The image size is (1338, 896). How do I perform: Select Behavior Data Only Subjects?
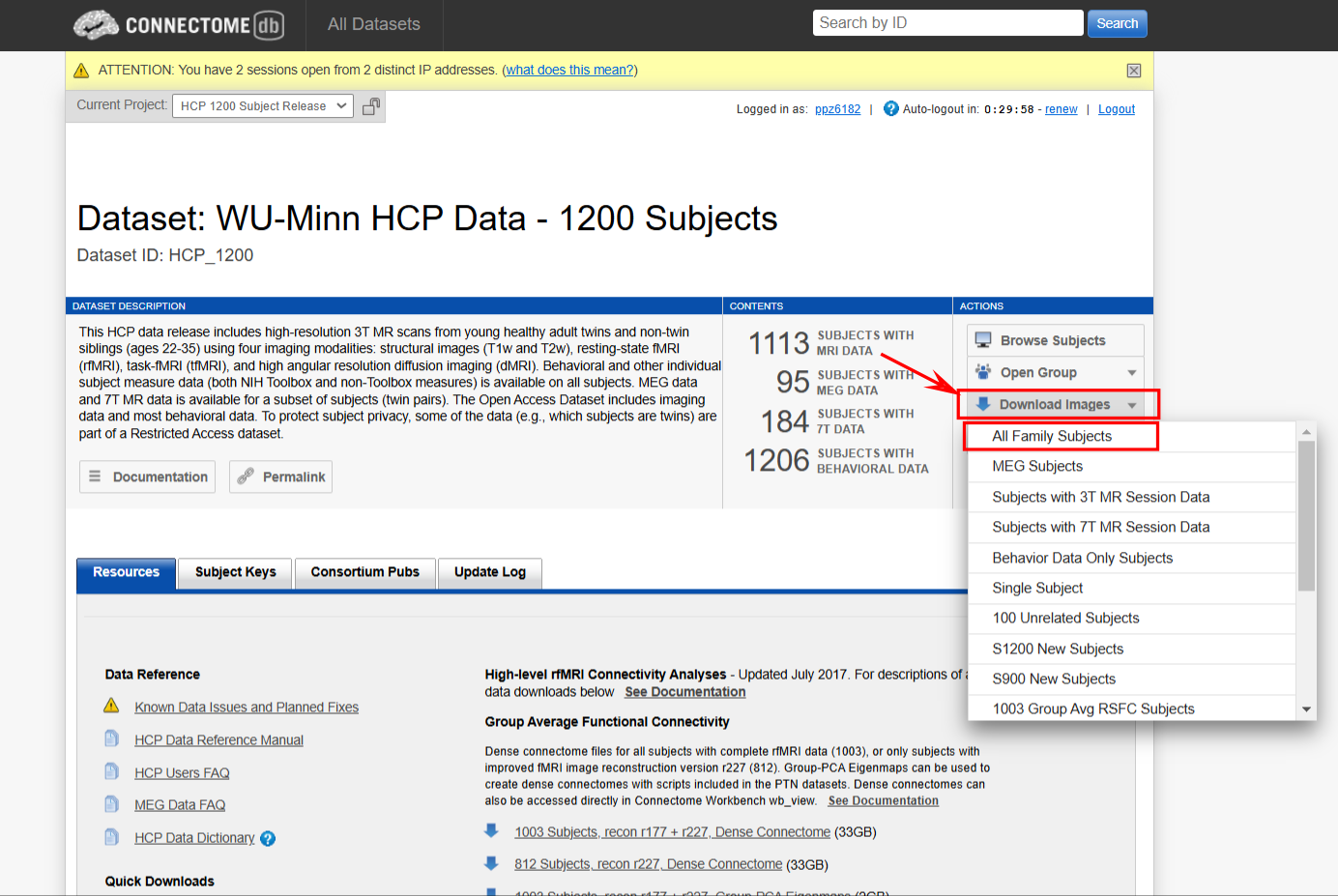tap(1131, 558)
